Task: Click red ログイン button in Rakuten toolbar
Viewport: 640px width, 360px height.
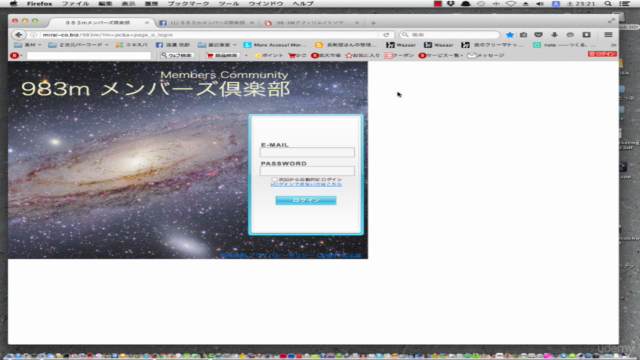Action: [602, 54]
